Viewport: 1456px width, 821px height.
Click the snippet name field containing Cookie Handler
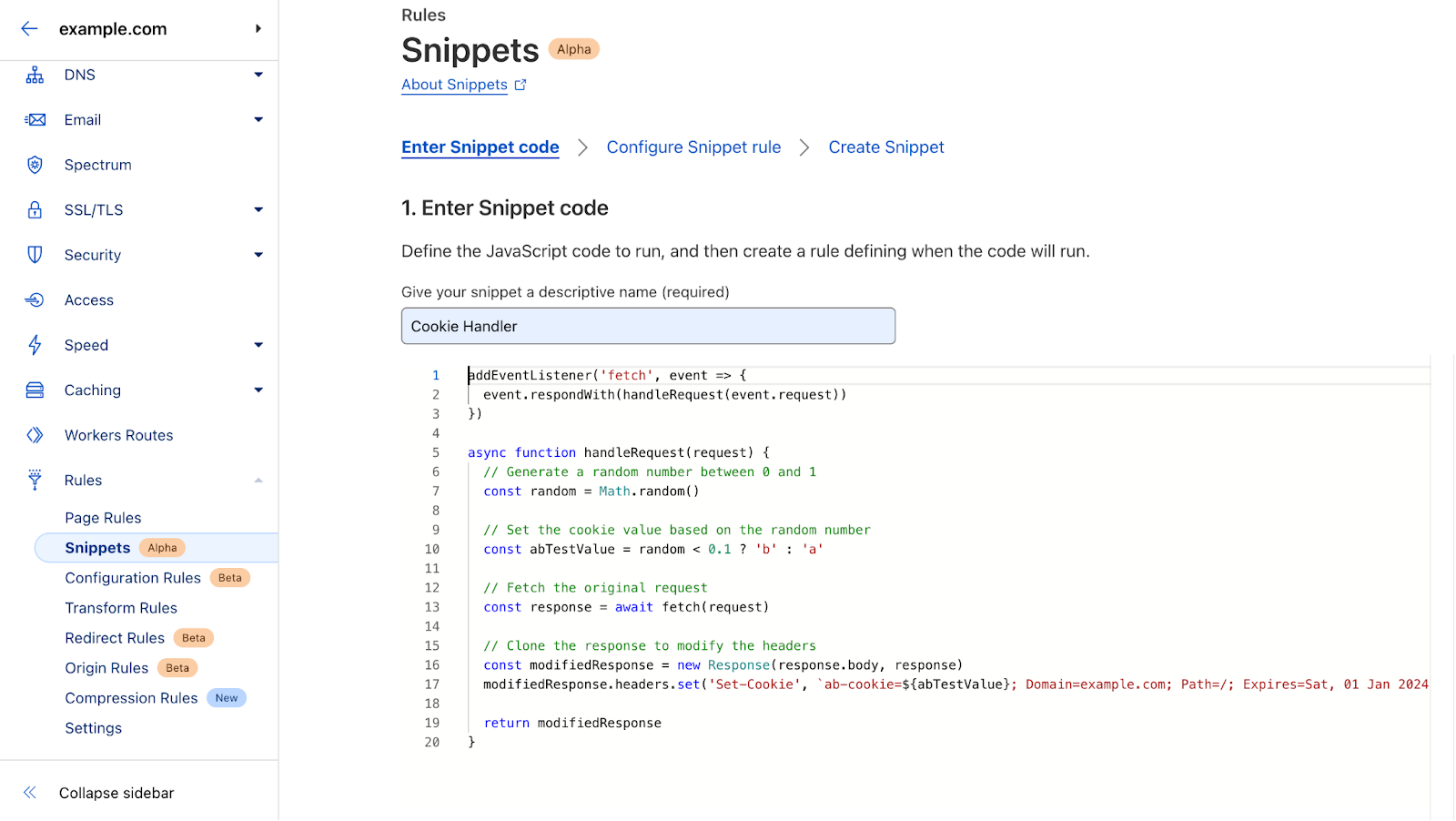coord(648,326)
